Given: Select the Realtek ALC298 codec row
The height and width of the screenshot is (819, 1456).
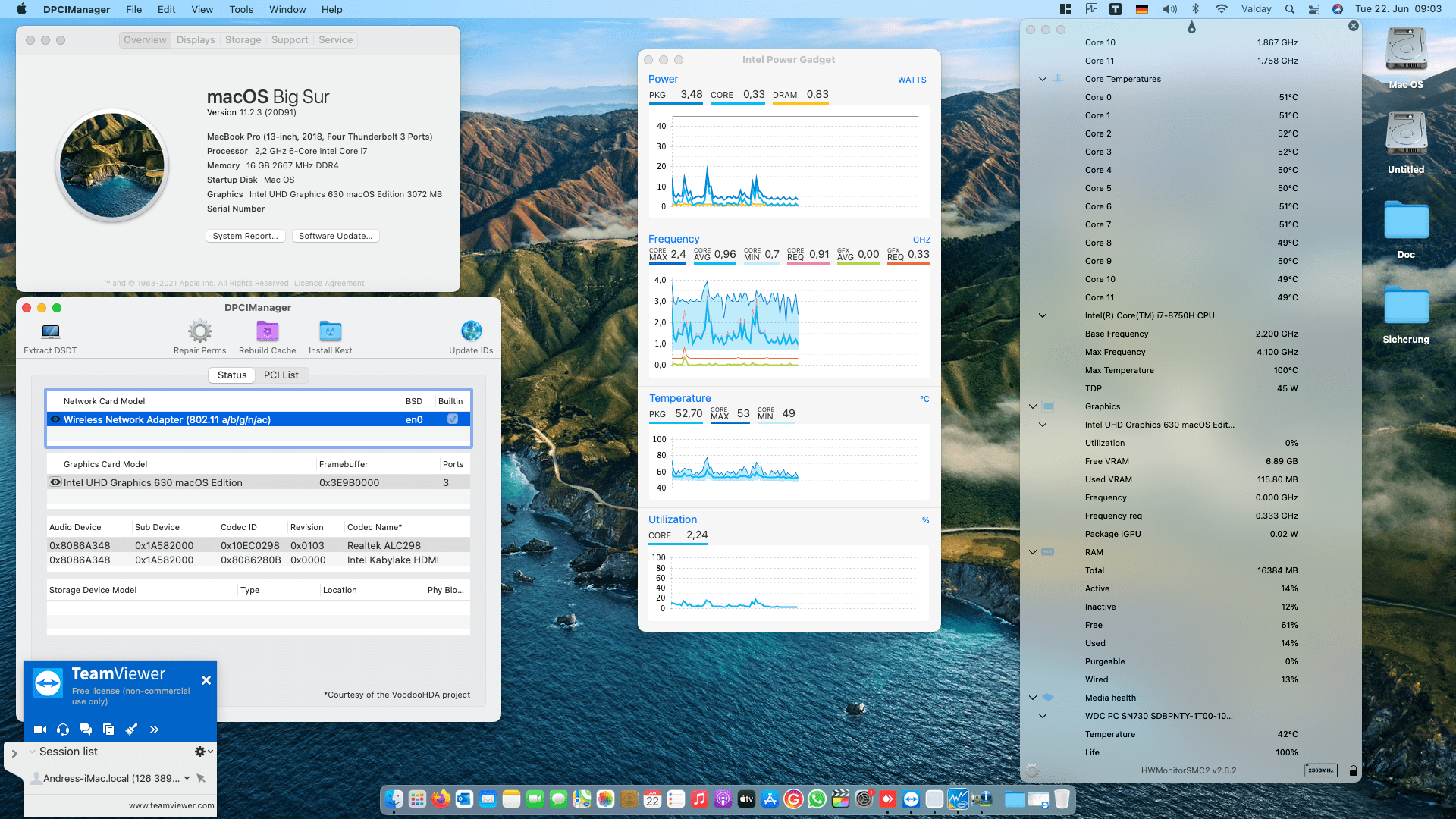Looking at the screenshot, I should point(259,545).
